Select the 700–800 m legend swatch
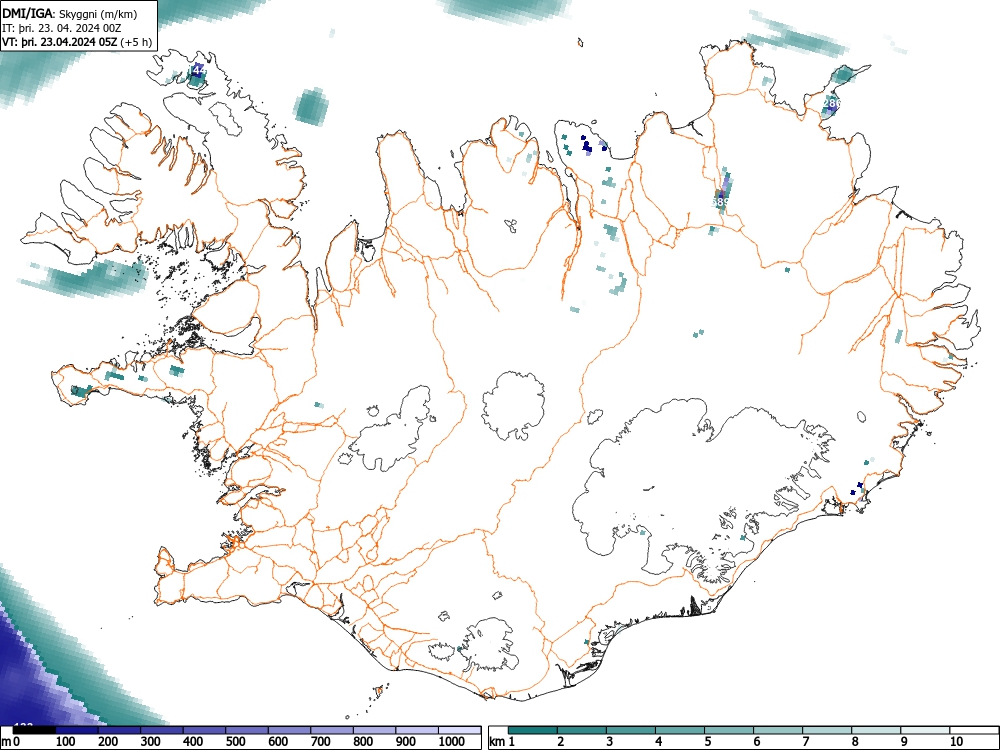The width and height of the screenshot is (1000, 750). click(332, 730)
